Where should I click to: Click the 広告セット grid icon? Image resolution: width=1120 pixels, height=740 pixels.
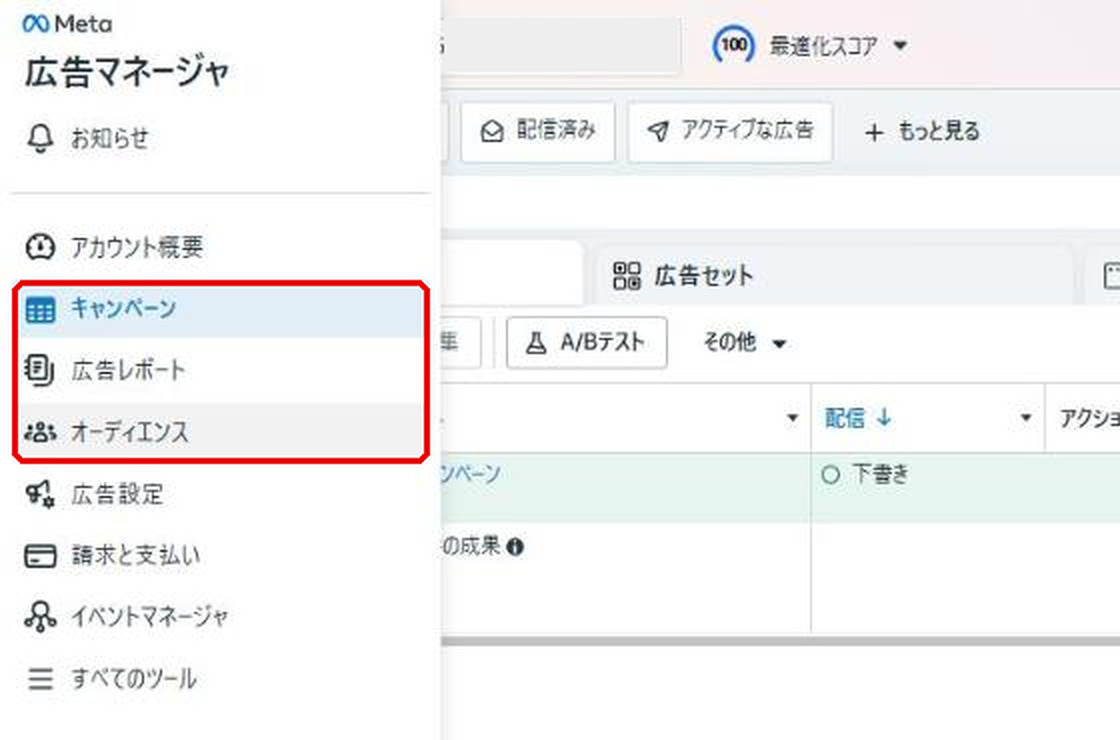pyautogui.click(x=627, y=276)
